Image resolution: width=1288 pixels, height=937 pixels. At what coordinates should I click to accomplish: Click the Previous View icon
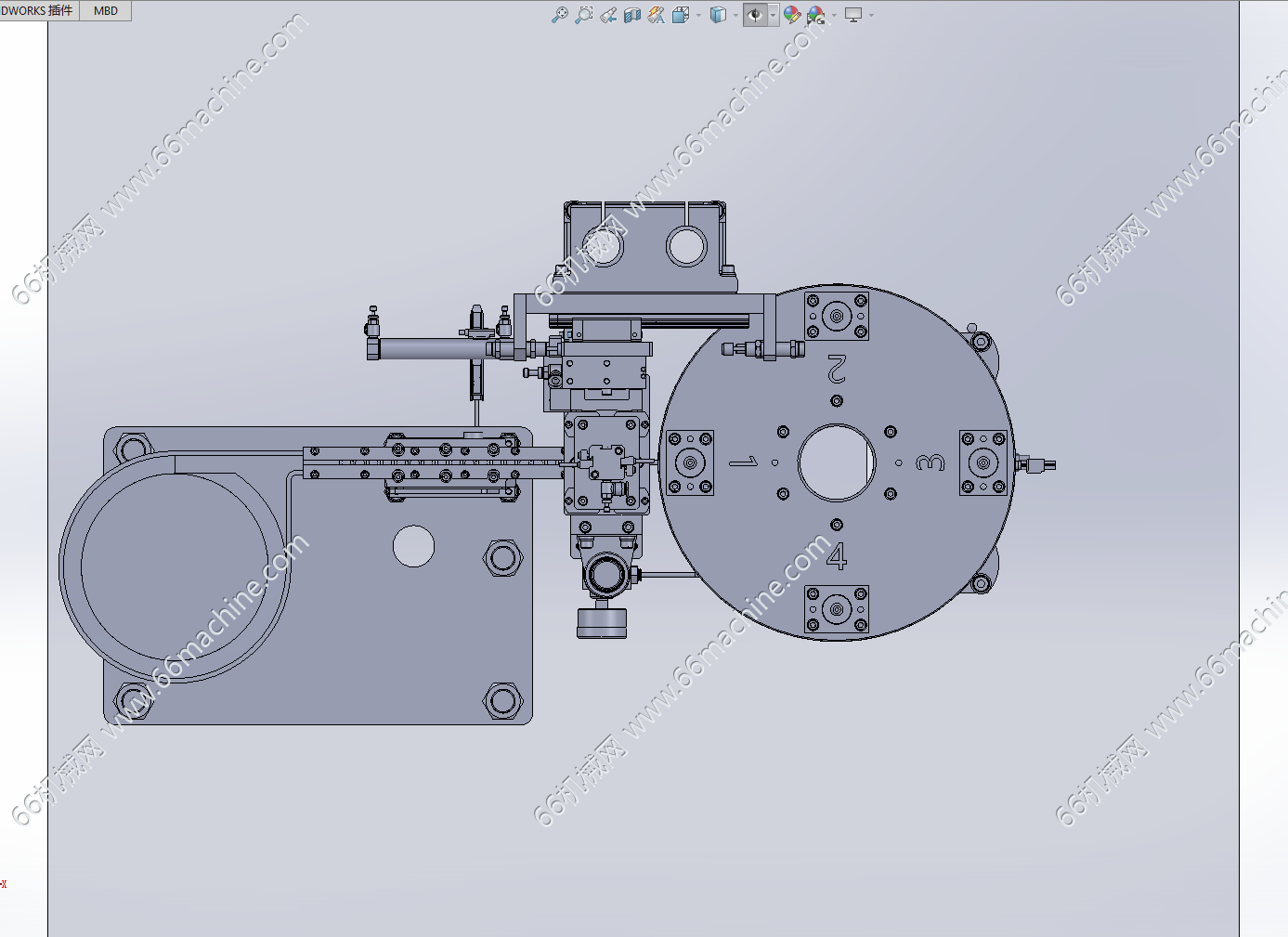coord(608,15)
